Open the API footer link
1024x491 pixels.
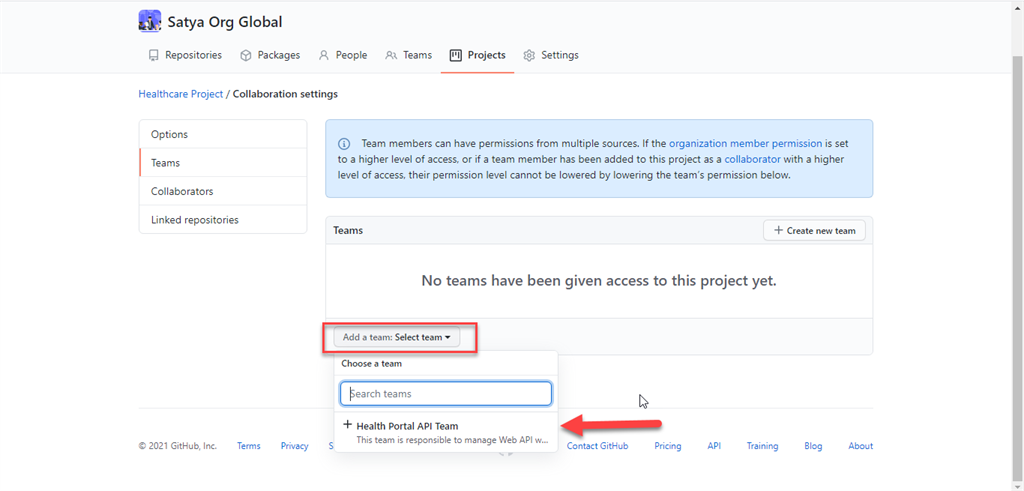(x=714, y=446)
